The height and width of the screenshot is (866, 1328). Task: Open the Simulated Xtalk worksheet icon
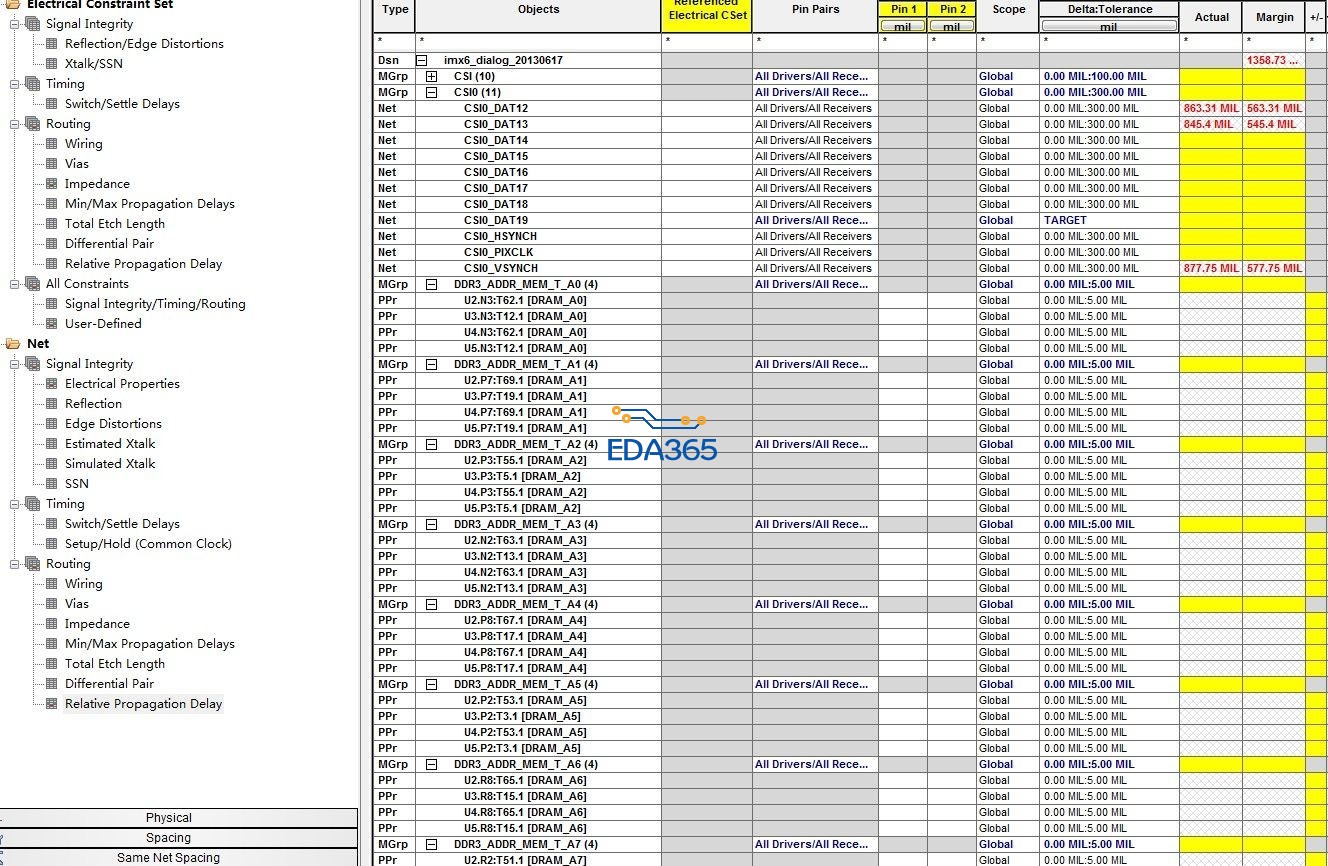click(52, 464)
